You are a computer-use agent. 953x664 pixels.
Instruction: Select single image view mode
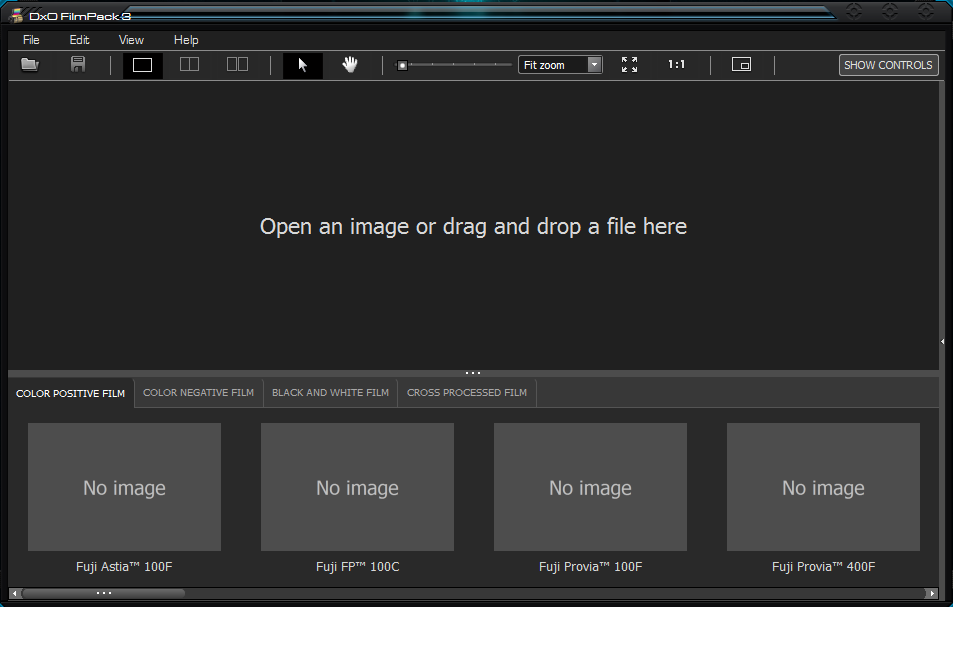pyautogui.click(x=142, y=64)
